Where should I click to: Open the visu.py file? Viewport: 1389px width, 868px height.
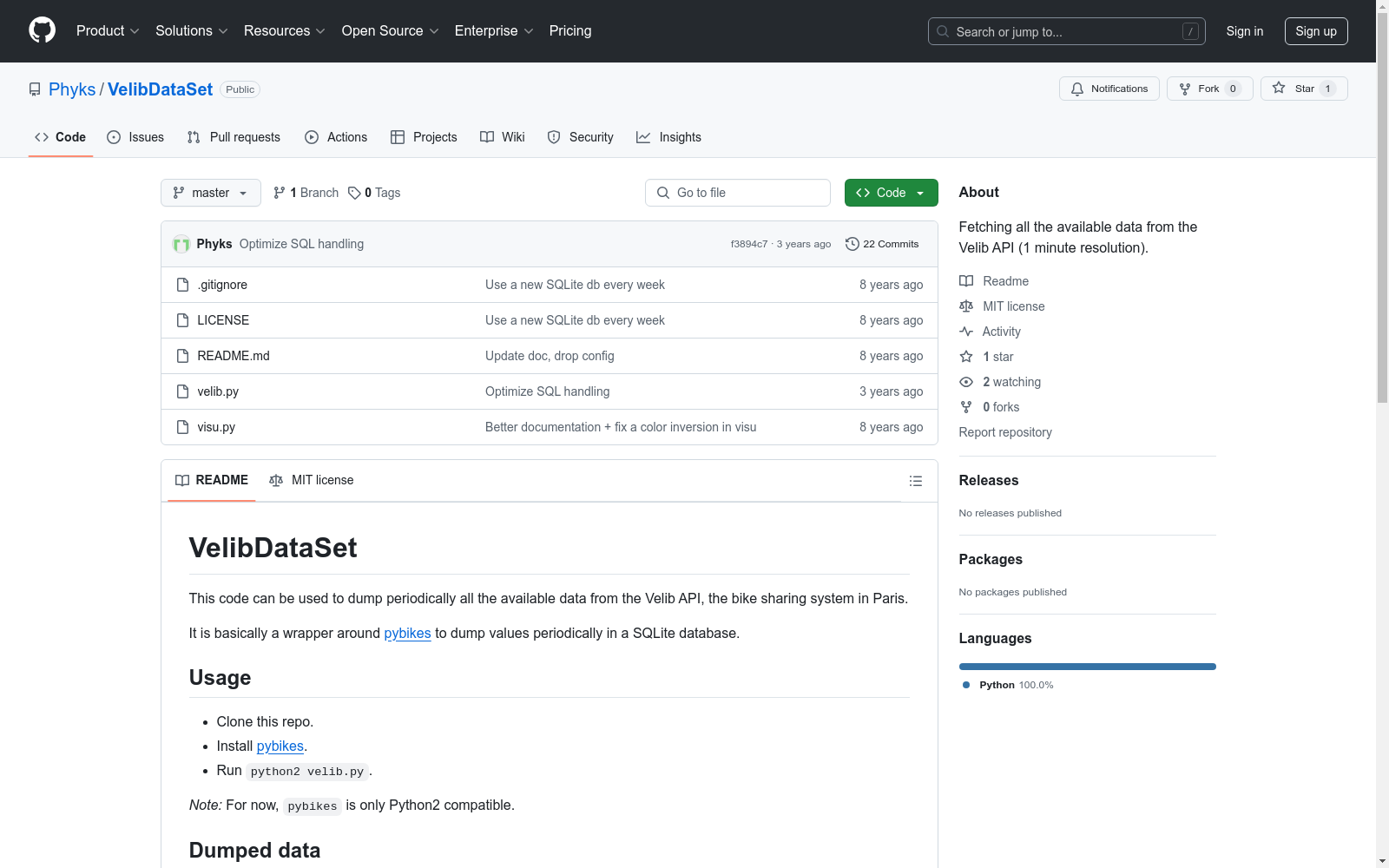216,427
